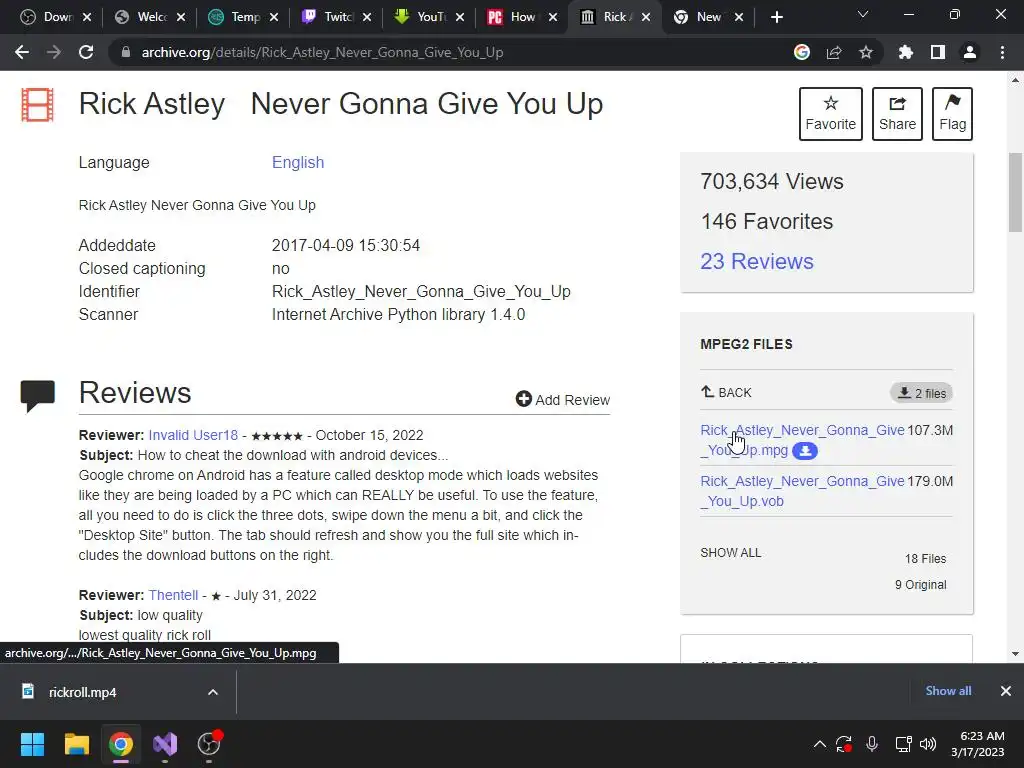This screenshot has width=1024, height=768.
Task: Switch to the Welcome tab
Action: (x=150, y=17)
